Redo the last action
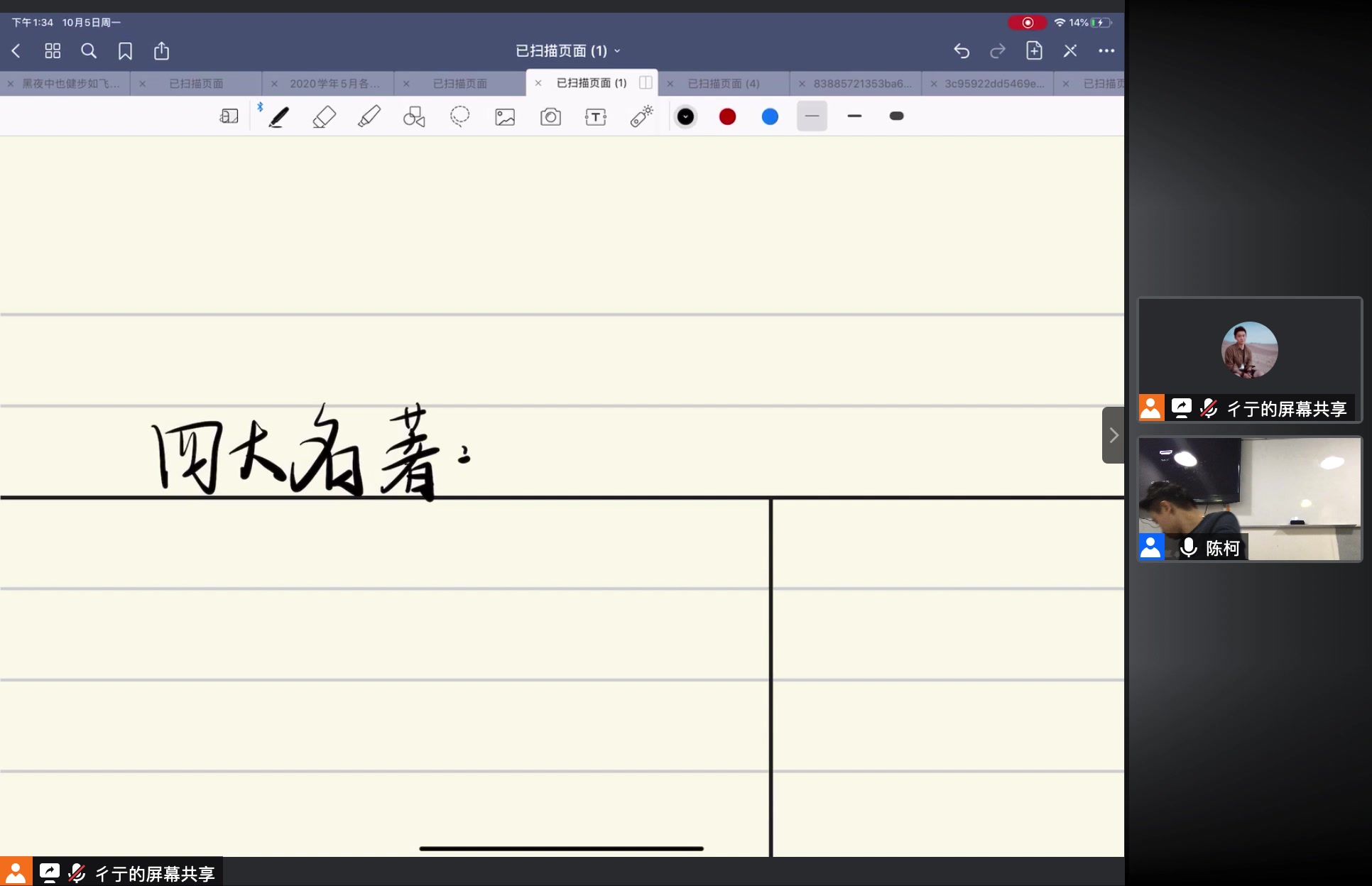Viewport: 1372px width, 886px height. (998, 51)
